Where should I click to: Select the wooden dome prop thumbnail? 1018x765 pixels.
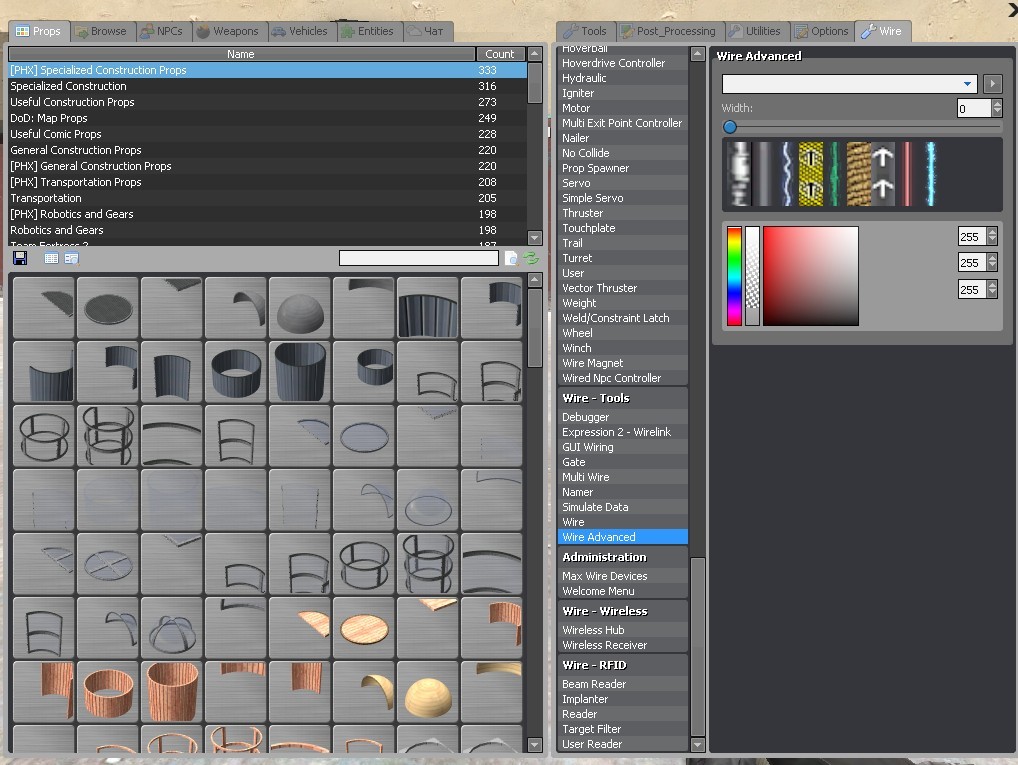[428, 691]
